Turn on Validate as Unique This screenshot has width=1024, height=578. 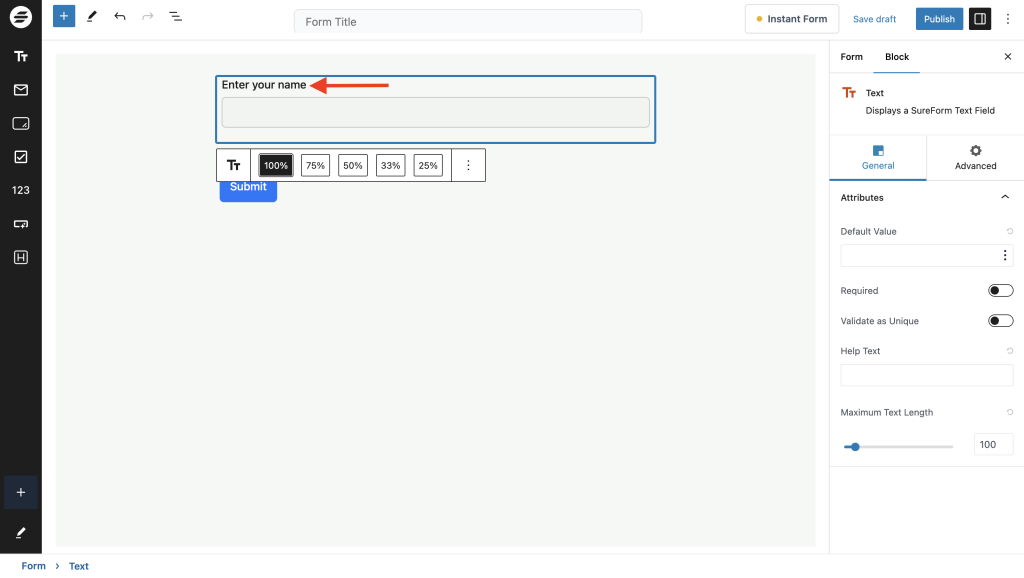(x=1000, y=320)
